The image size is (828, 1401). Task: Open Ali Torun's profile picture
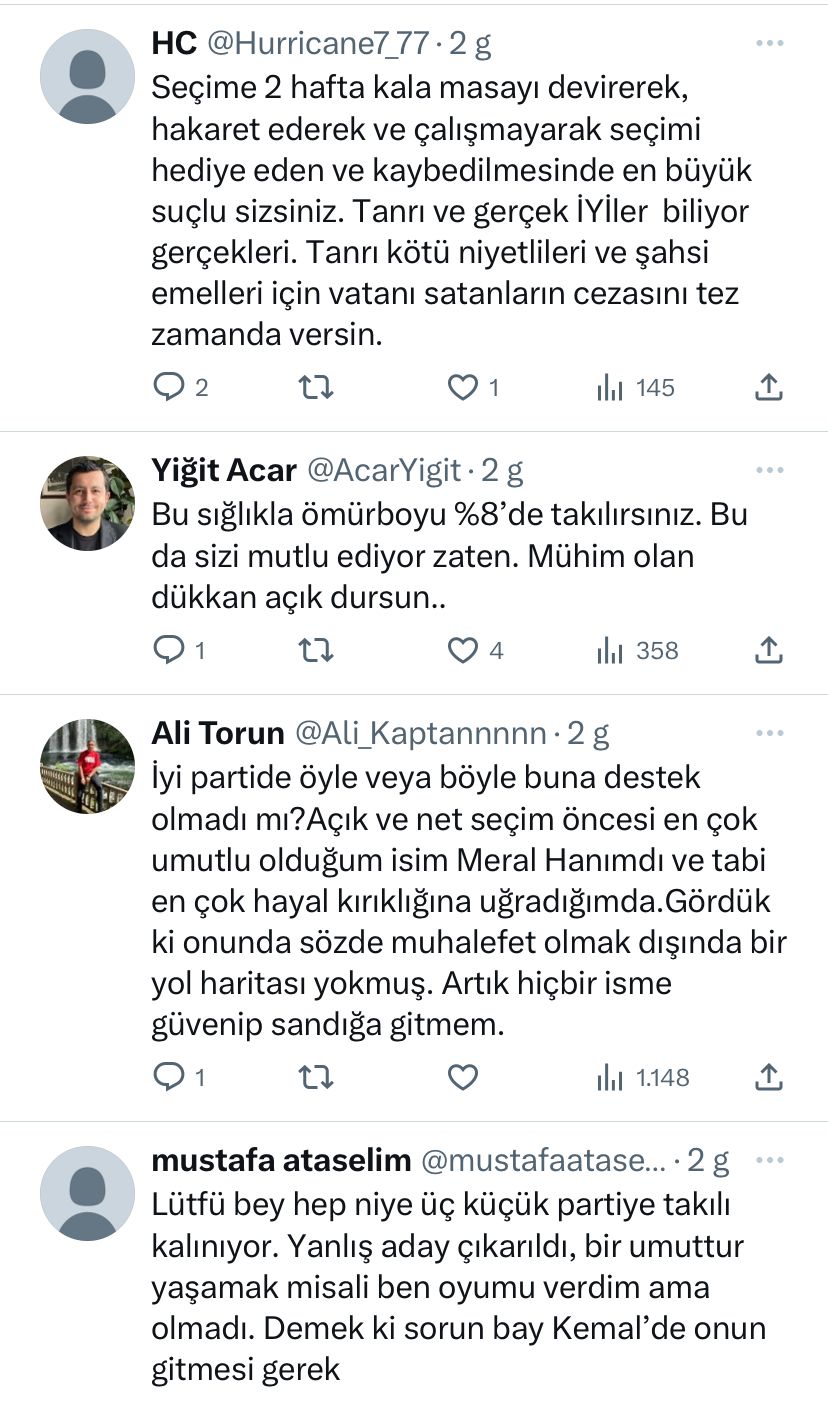(87, 766)
